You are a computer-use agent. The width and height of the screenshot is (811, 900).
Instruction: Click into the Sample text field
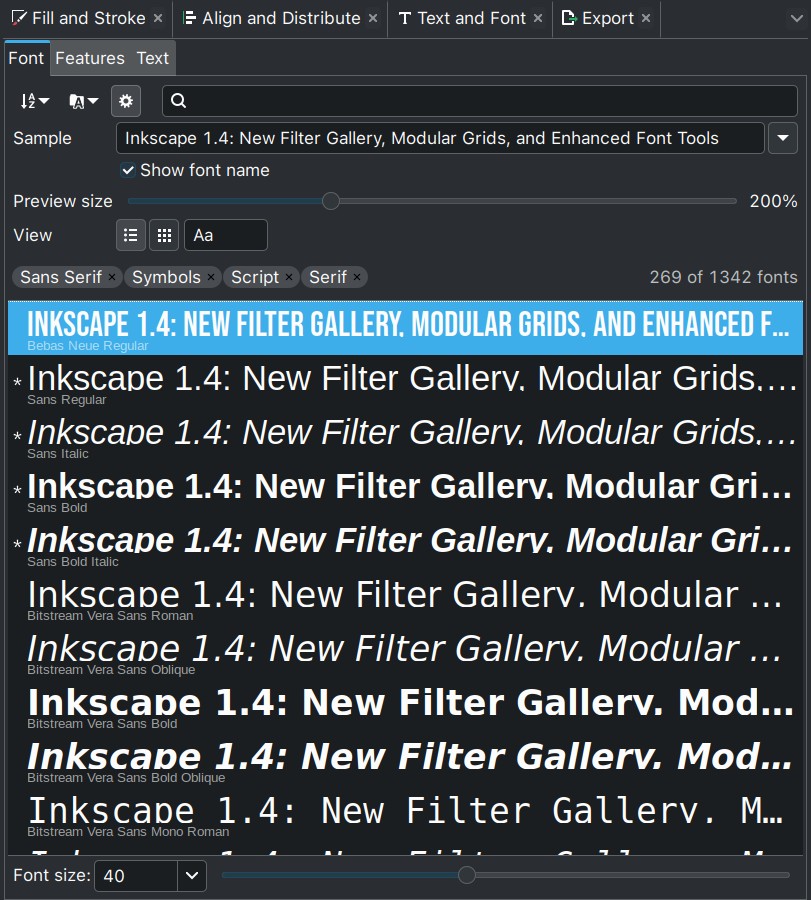[x=440, y=138]
